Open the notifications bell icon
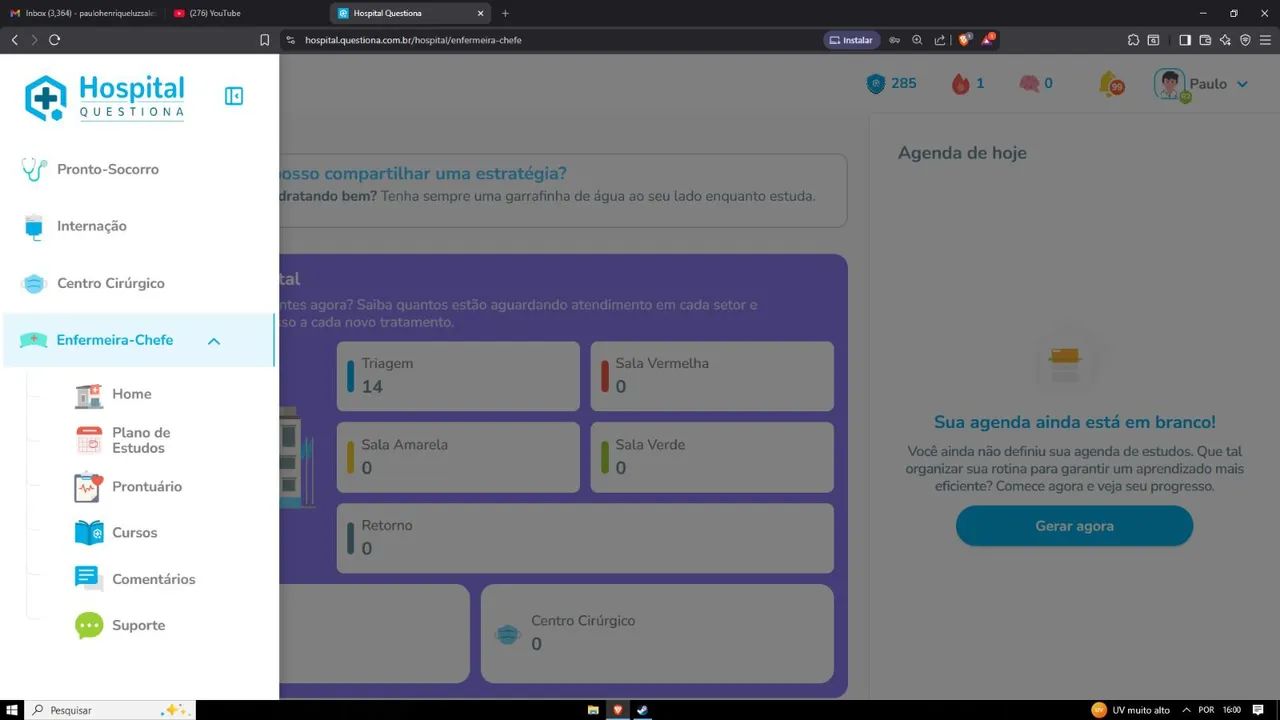The width and height of the screenshot is (1280, 720). pyautogui.click(x=1110, y=84)
